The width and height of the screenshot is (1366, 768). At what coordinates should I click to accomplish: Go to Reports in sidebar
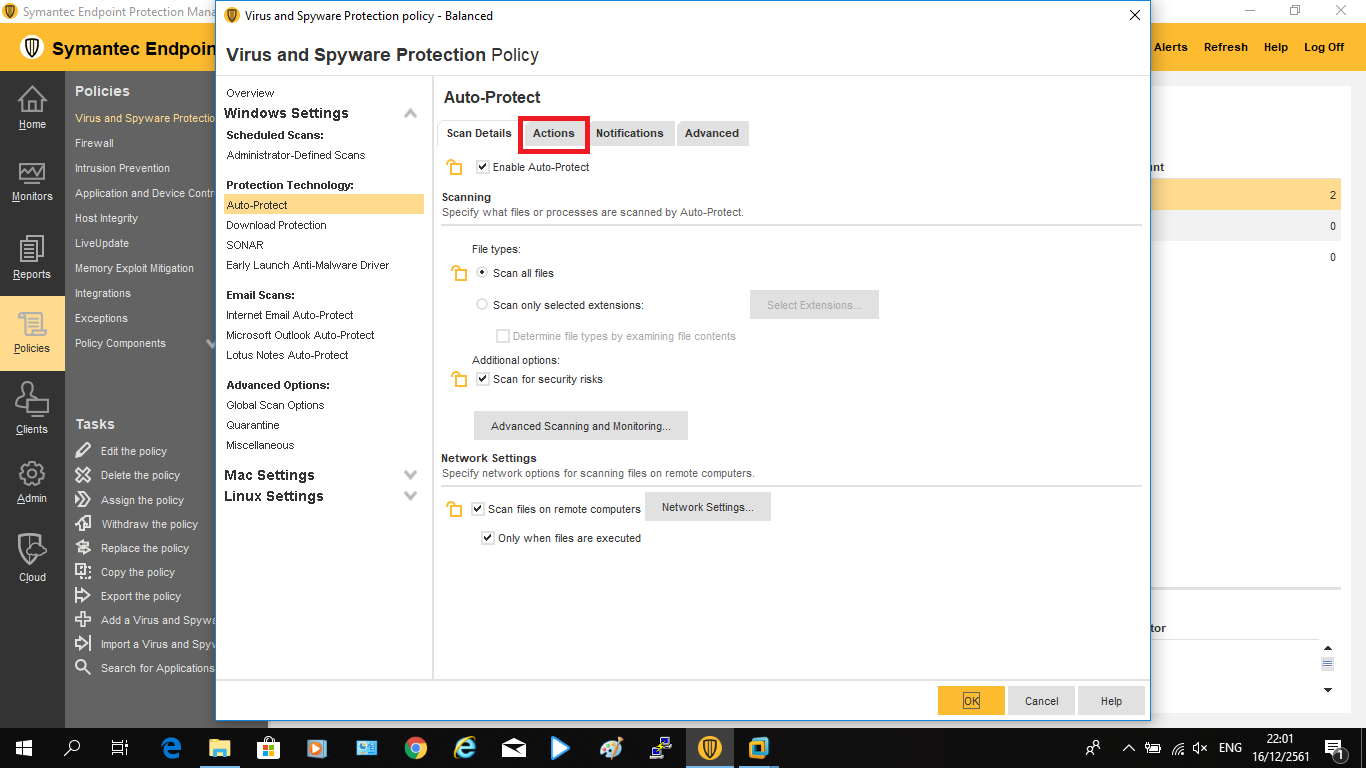32,258
